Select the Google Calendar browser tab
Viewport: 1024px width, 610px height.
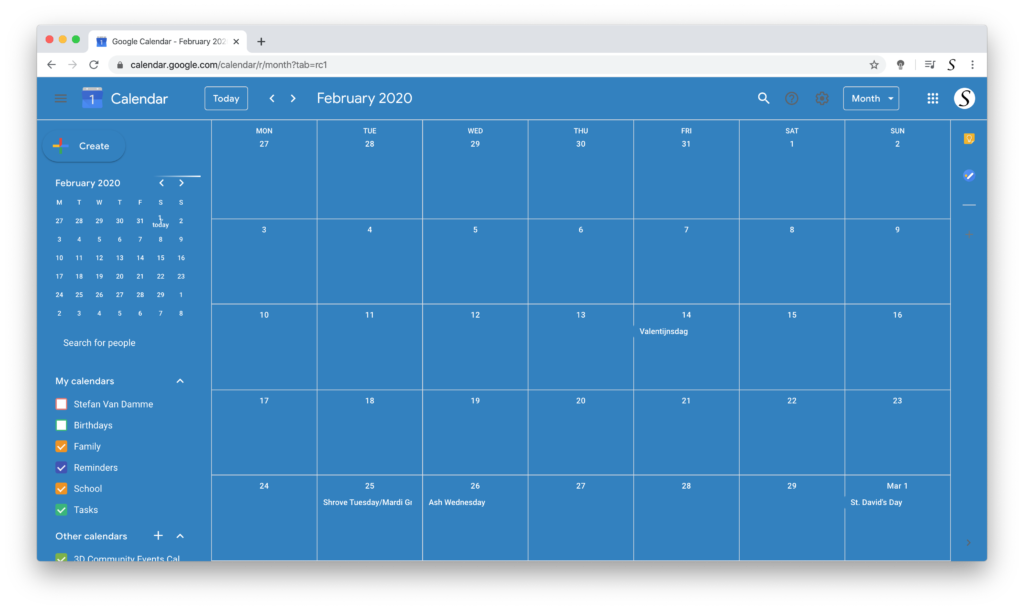pyautogui.click(x=165, y=41)
